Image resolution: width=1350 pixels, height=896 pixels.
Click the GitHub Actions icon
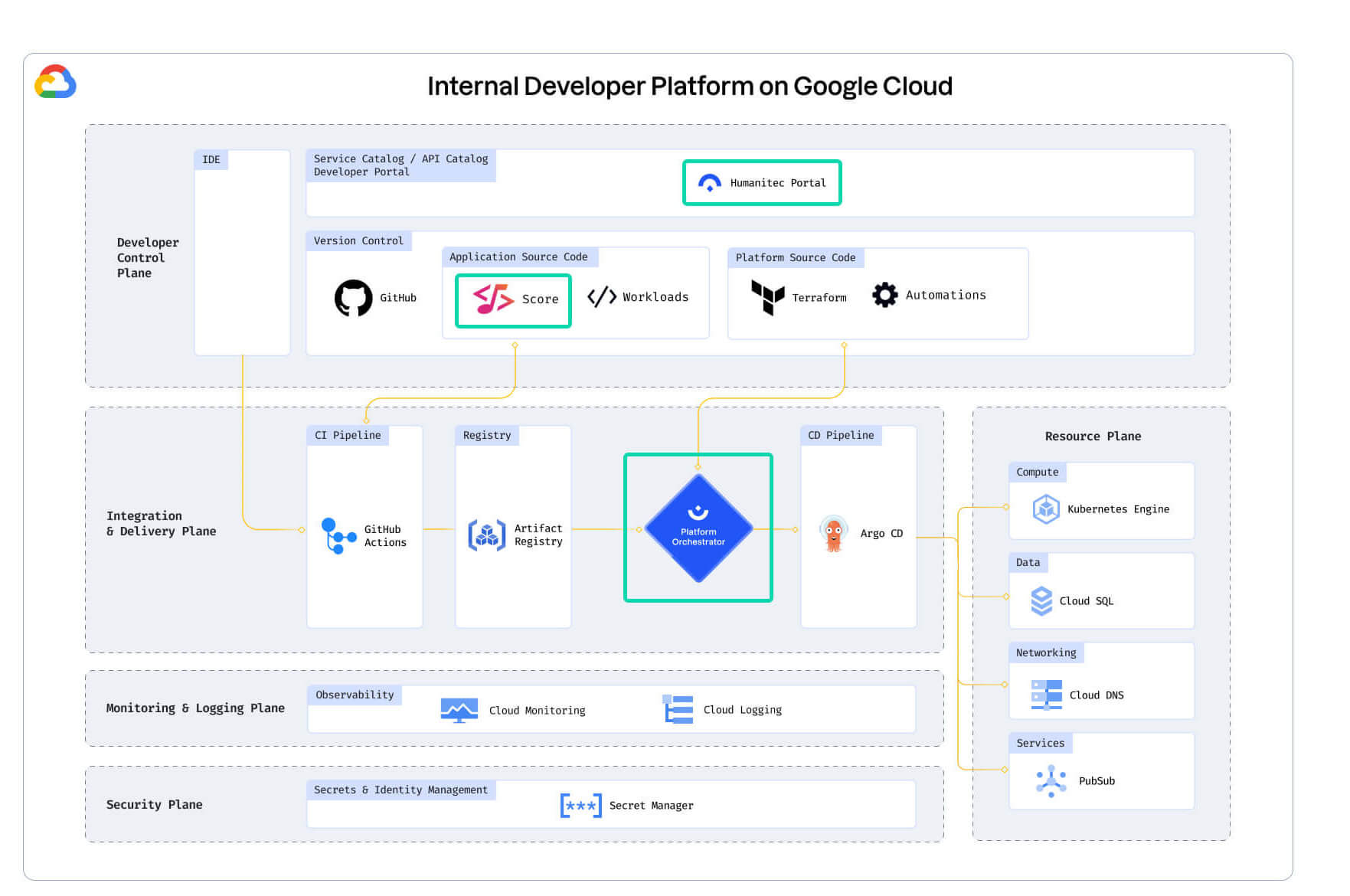pyautogui.click(x=338, y=535)
